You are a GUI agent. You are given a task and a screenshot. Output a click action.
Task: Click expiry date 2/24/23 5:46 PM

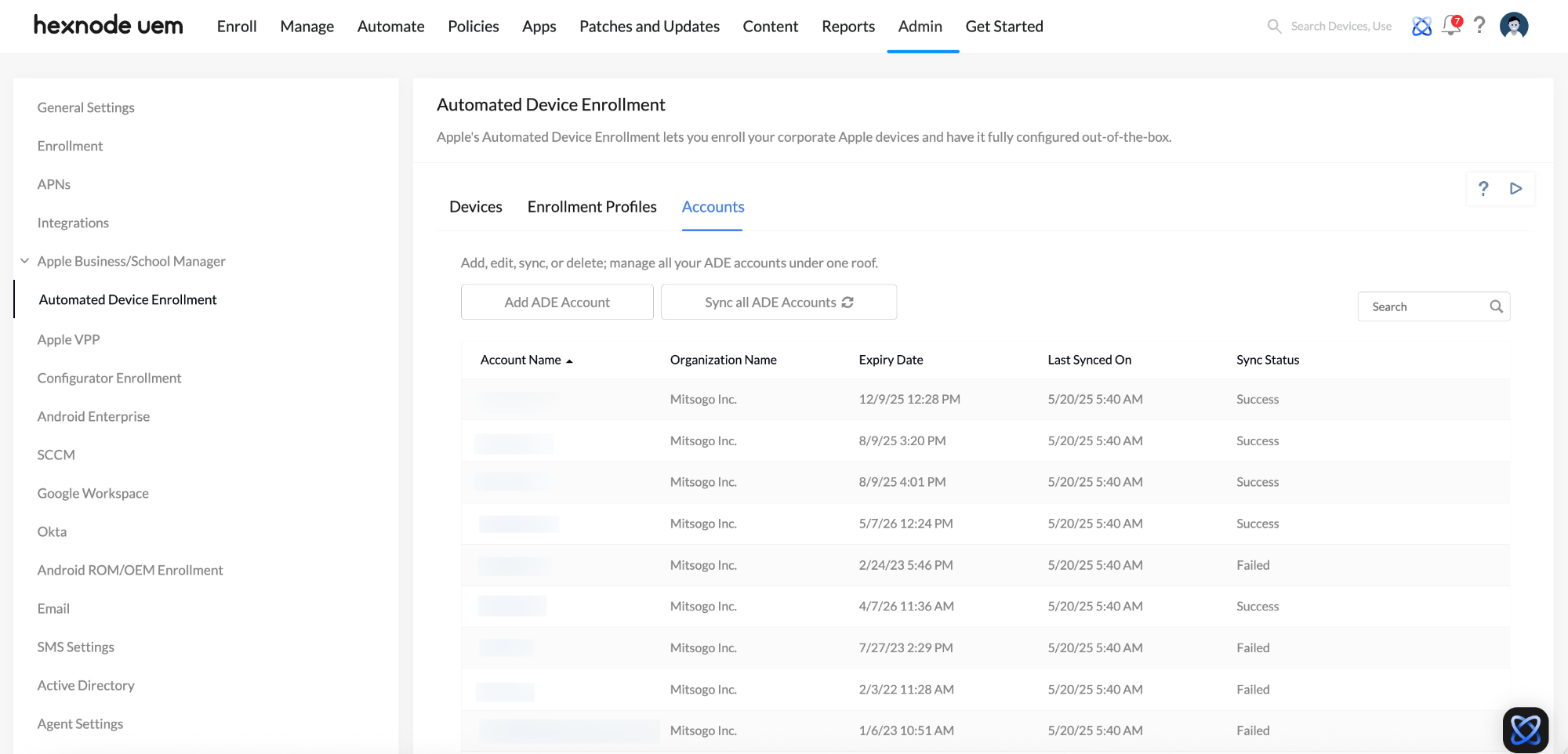pos(906,565)
